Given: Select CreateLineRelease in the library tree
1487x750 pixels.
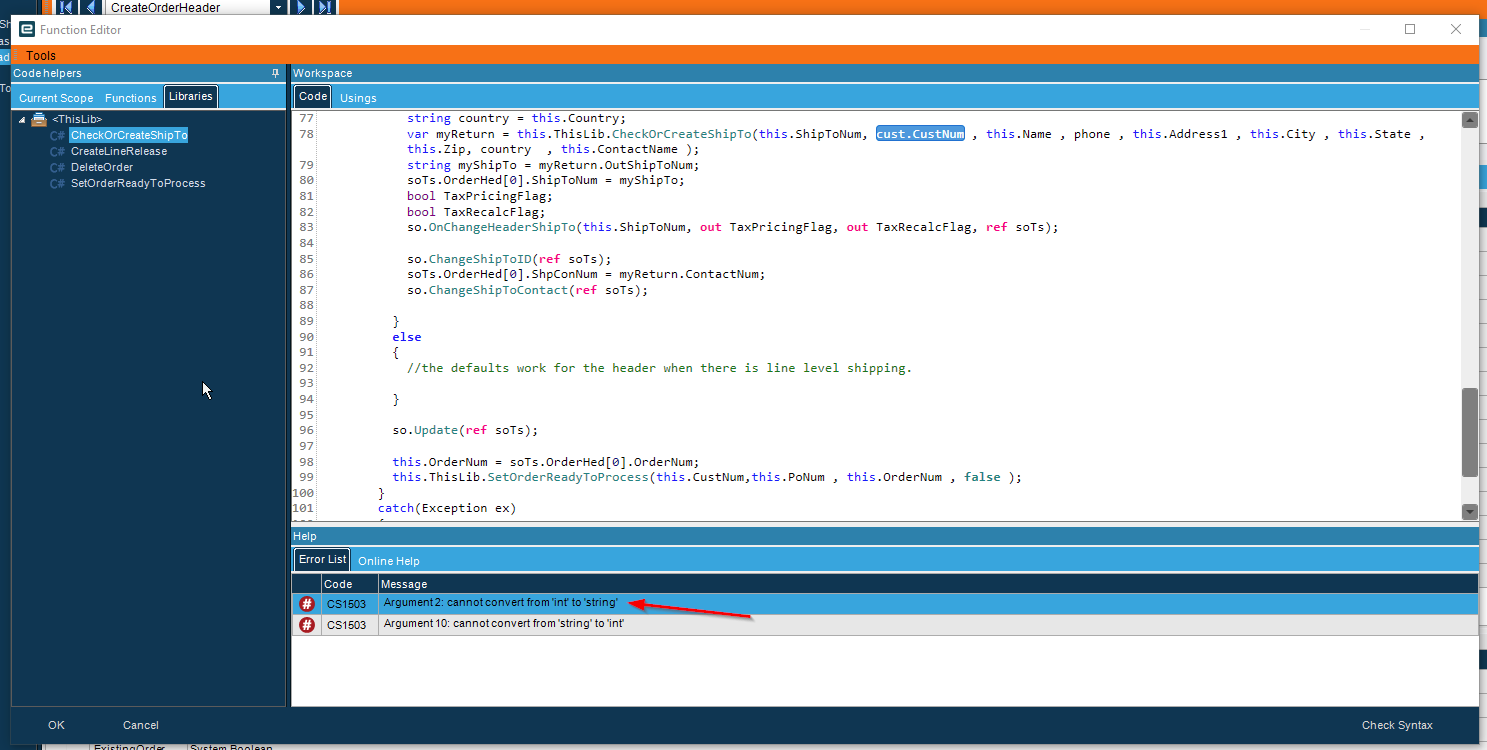Looking at the screenshot, I should 119,151.
